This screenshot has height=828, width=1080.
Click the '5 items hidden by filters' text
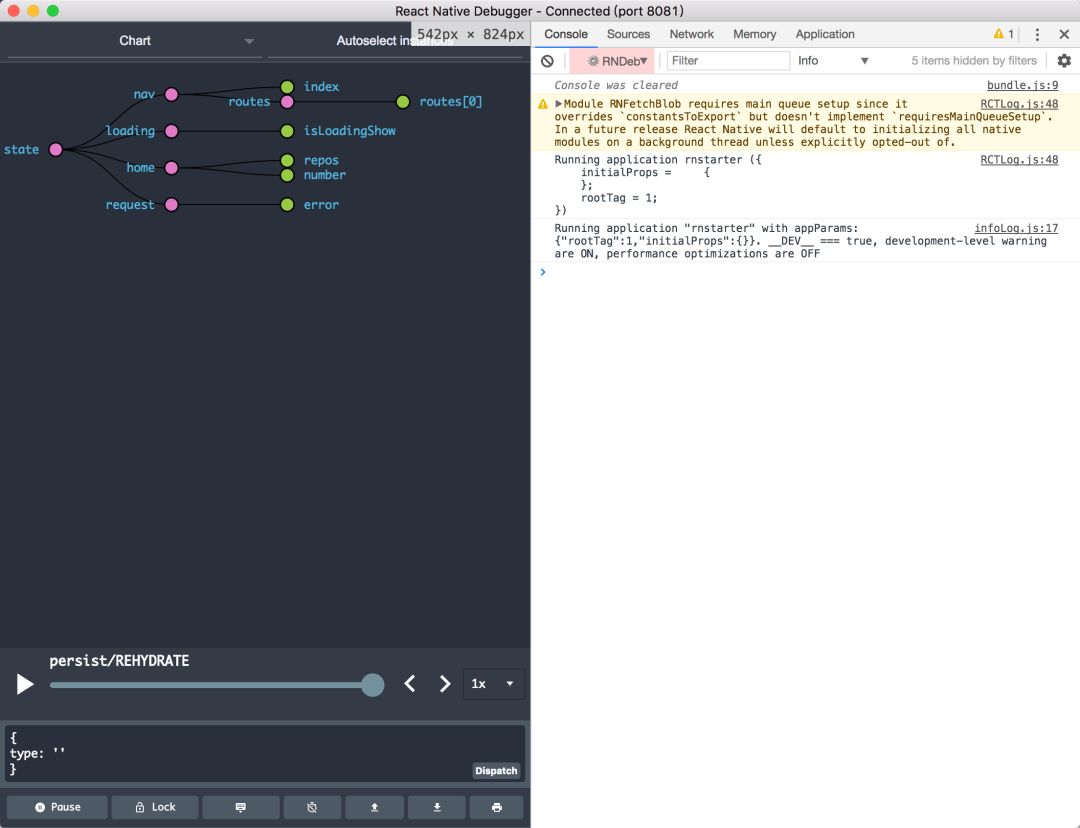974,61
